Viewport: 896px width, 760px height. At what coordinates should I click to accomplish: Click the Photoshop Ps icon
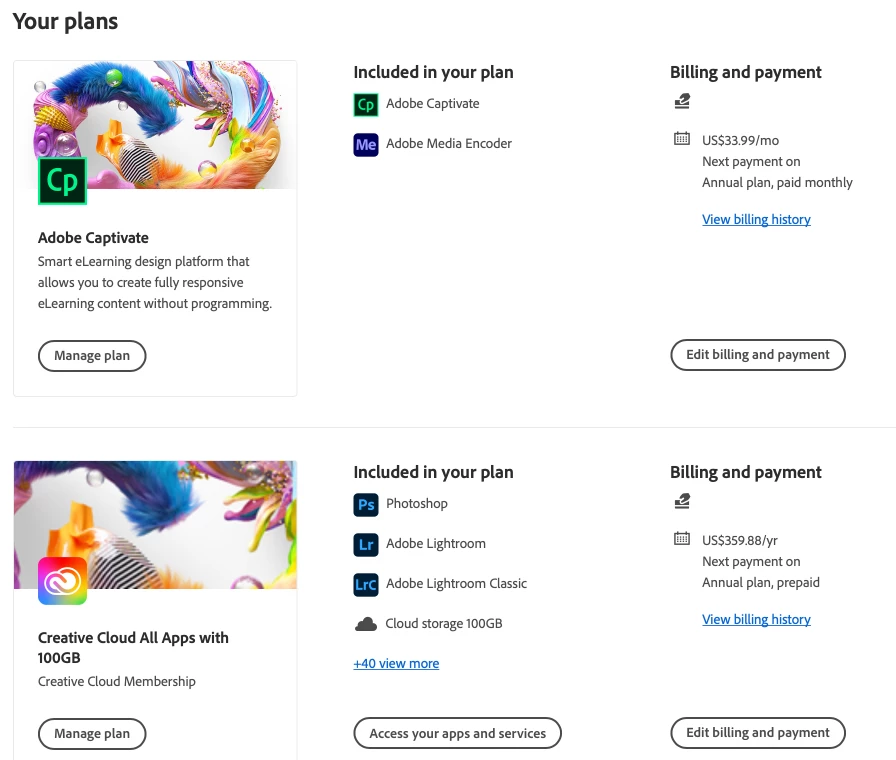coord(366,504)
